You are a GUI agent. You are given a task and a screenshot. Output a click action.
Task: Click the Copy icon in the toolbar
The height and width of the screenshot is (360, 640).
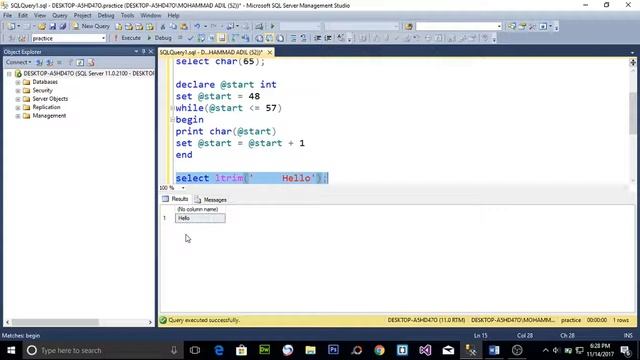click(173, 27)
